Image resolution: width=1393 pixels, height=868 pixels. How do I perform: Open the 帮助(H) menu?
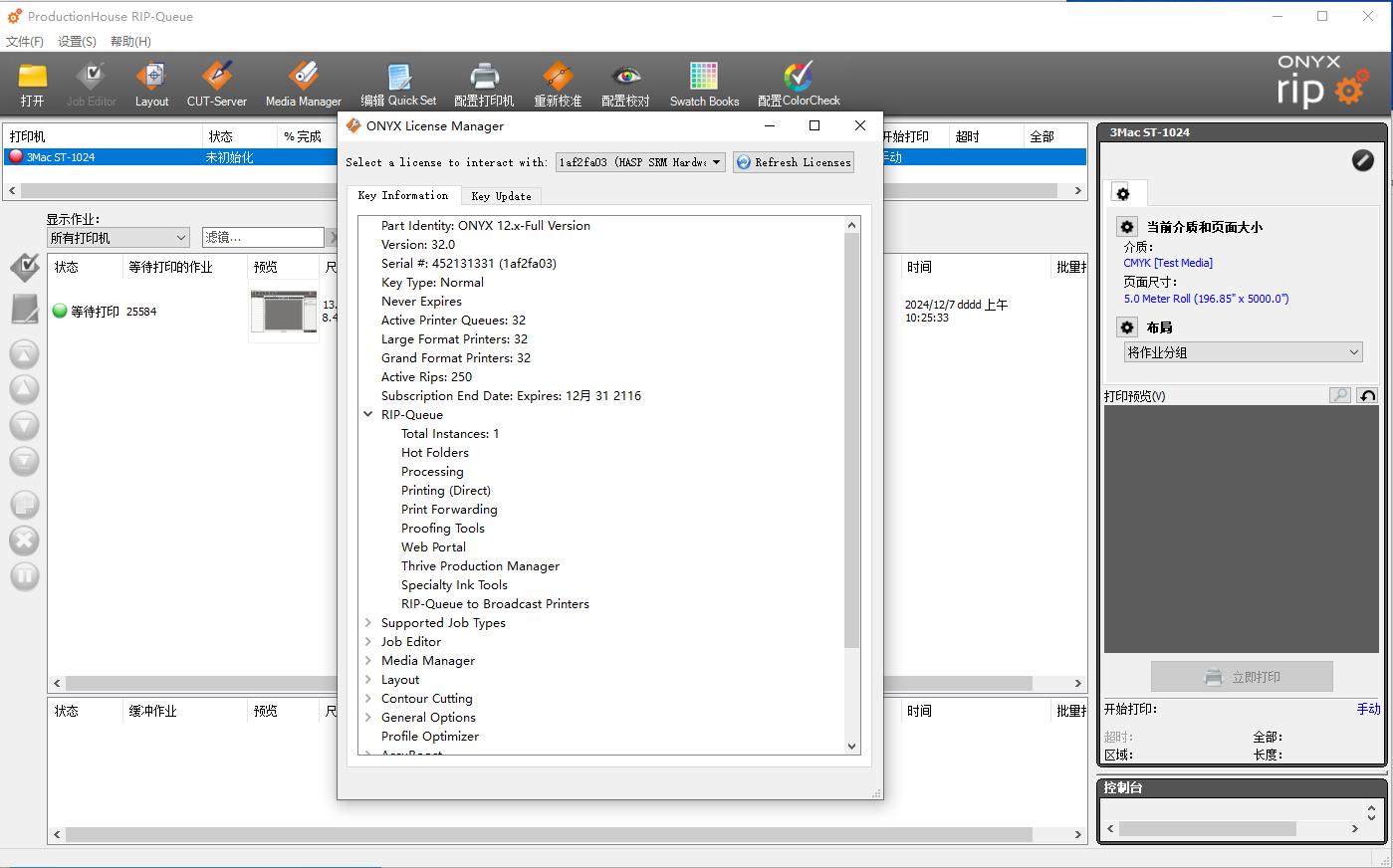pyautogui.click(x=130, y=41)
